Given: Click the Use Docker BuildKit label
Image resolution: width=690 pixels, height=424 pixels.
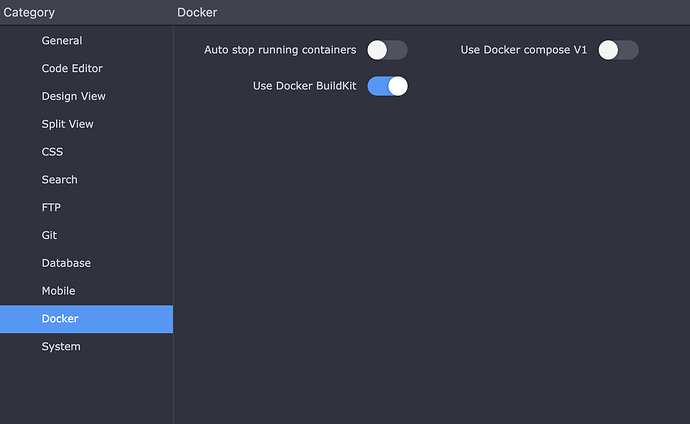Looking at the screenshot, I should coord(305,86).
